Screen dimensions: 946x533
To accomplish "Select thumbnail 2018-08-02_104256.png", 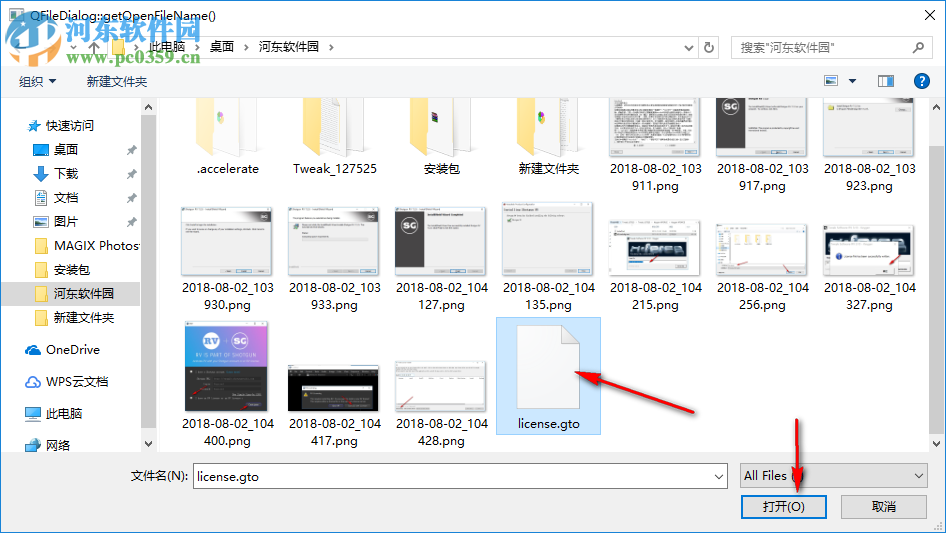I will 762,250.
